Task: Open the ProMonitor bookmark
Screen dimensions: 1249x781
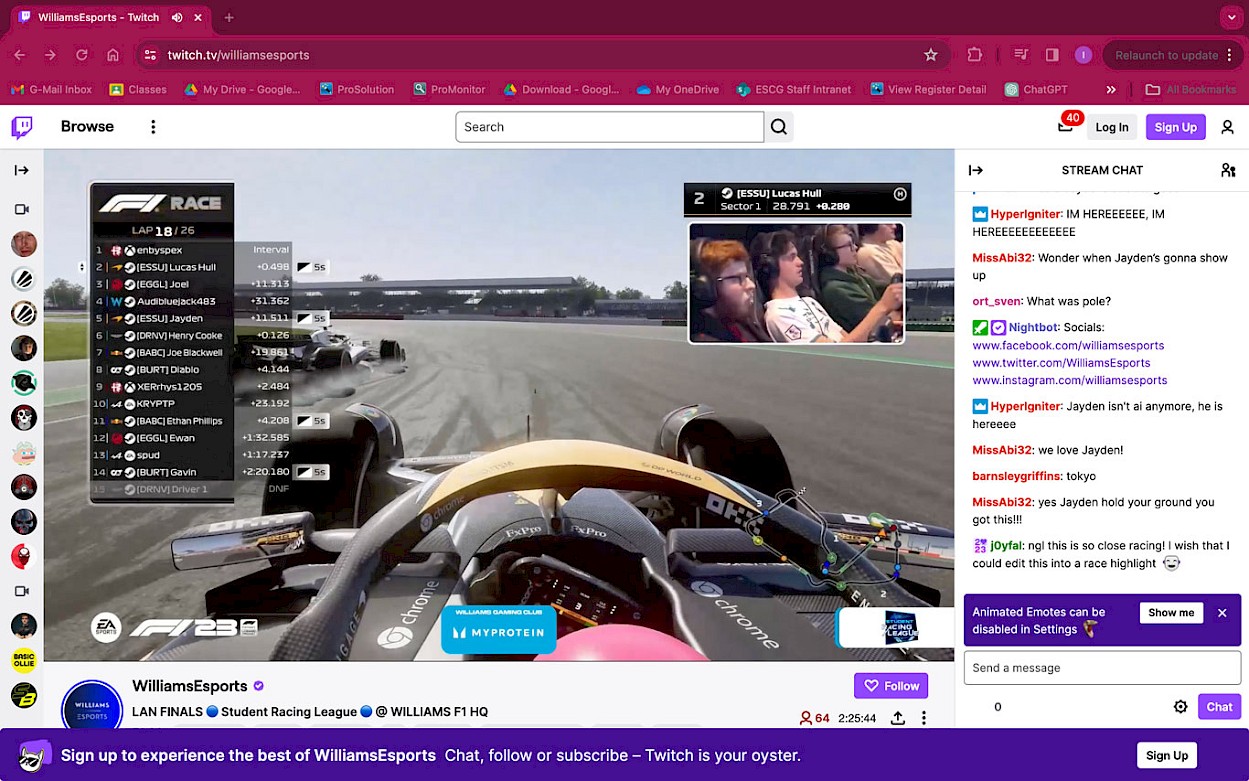Action: click(449, 89)
